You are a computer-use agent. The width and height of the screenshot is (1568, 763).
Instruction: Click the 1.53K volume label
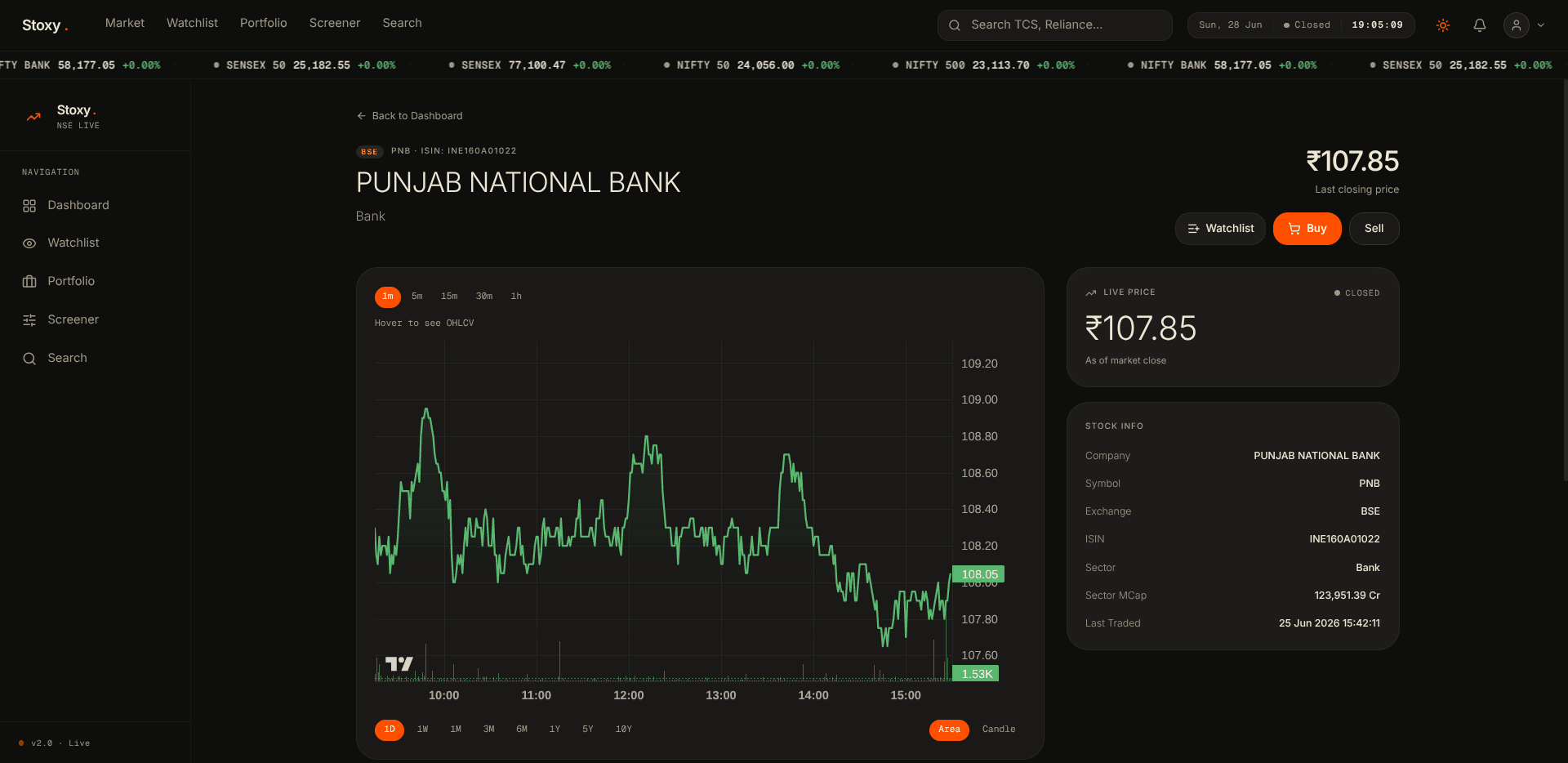click(977, 674)
